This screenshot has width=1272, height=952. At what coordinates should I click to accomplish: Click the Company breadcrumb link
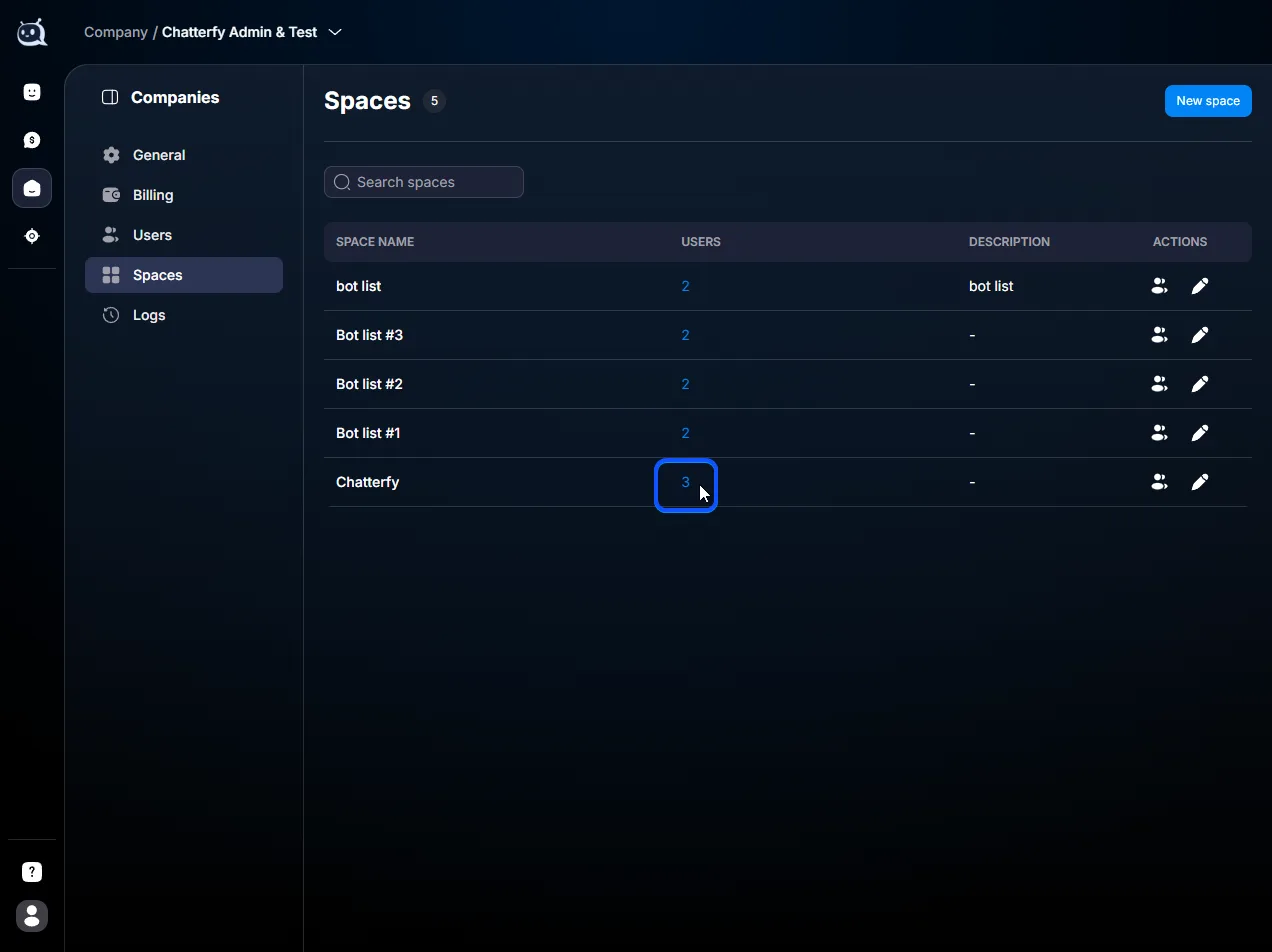[x=116, y=32]
